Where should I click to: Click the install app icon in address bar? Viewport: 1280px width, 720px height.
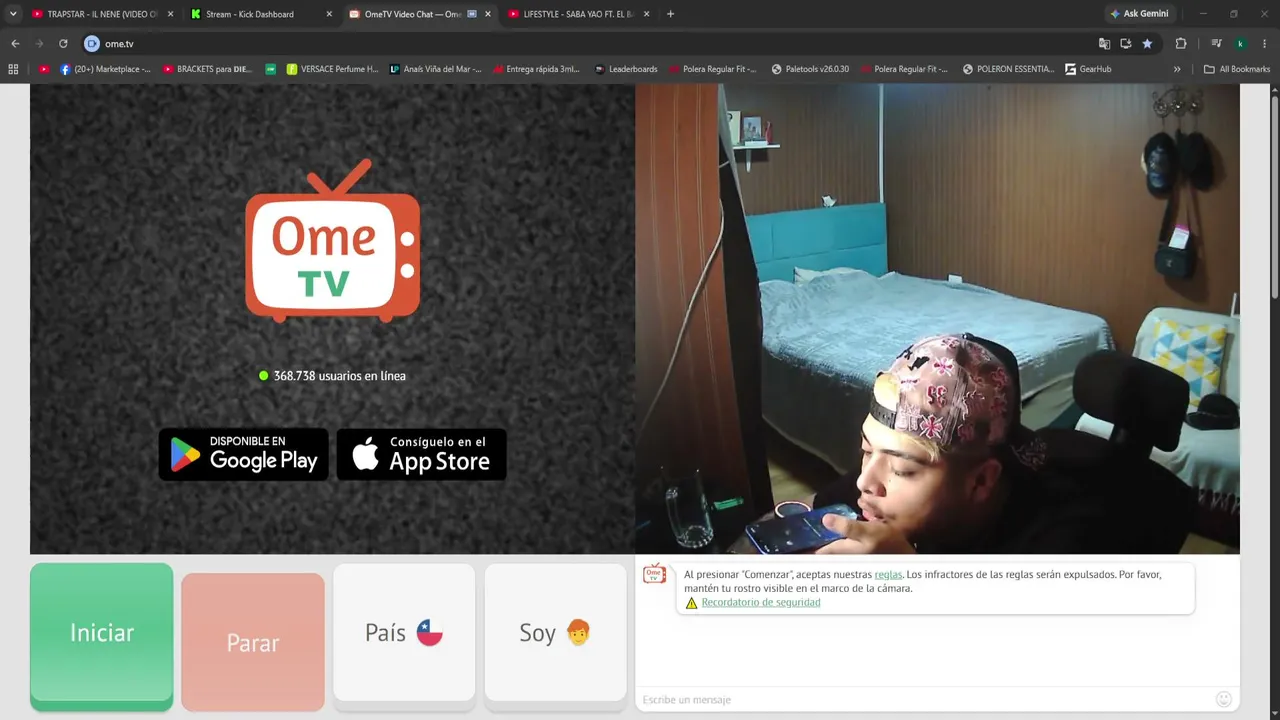(1126, 44)
